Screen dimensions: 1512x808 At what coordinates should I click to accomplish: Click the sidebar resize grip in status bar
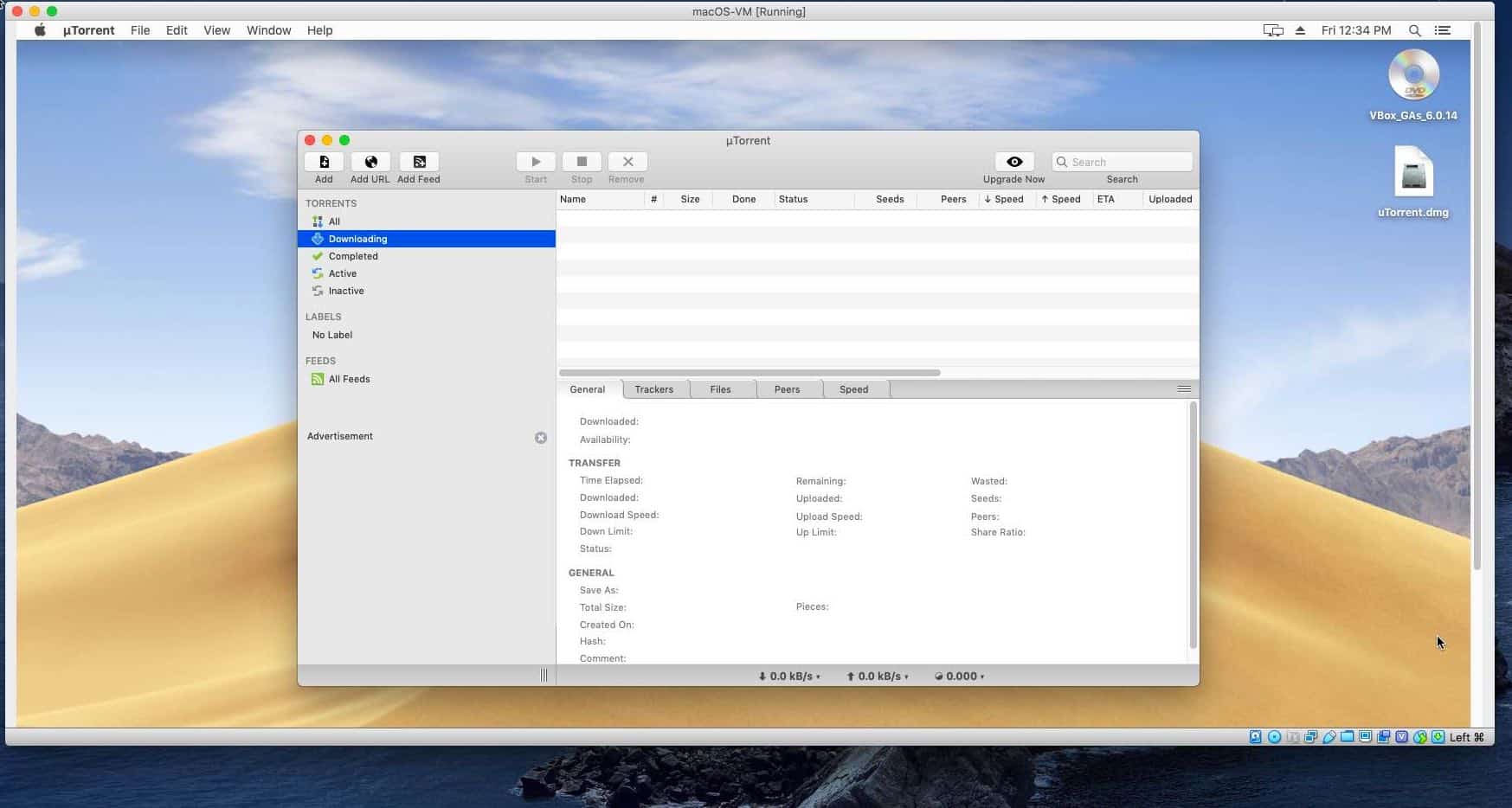tap(544, 676)
